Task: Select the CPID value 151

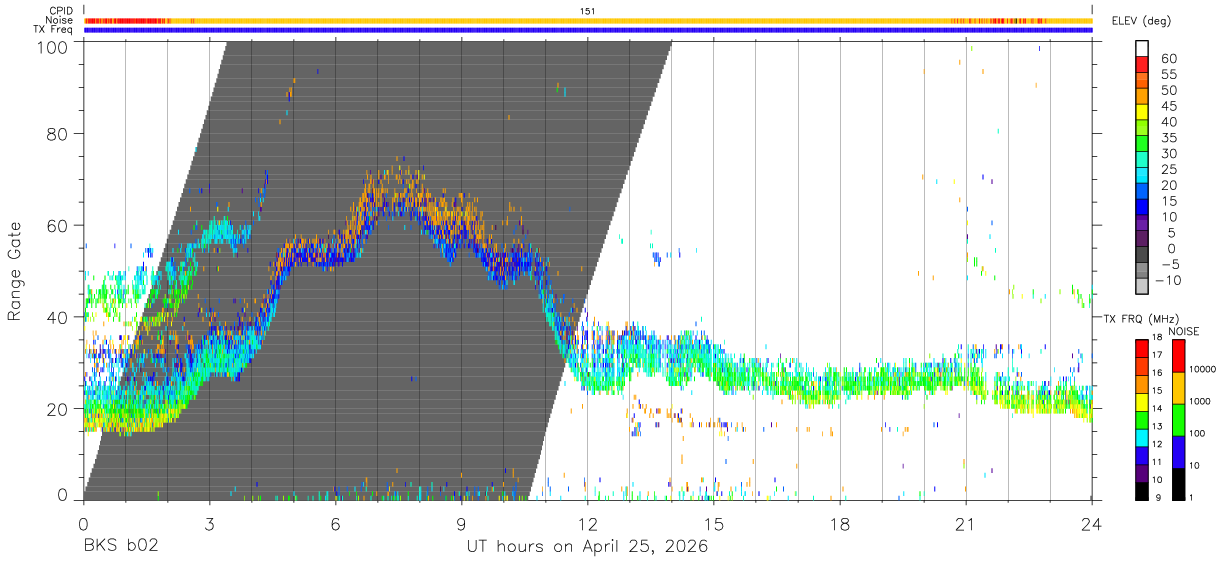Action: (587, 11)
